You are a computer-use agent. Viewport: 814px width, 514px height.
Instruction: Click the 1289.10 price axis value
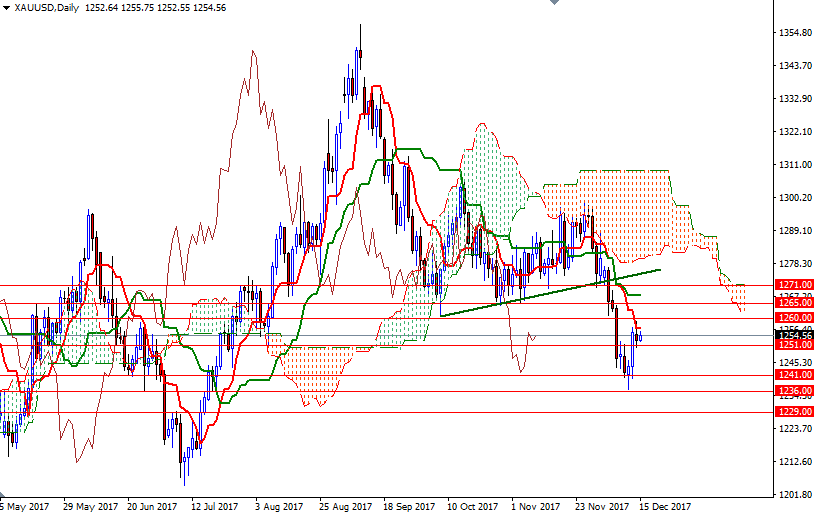coord(795,231)
